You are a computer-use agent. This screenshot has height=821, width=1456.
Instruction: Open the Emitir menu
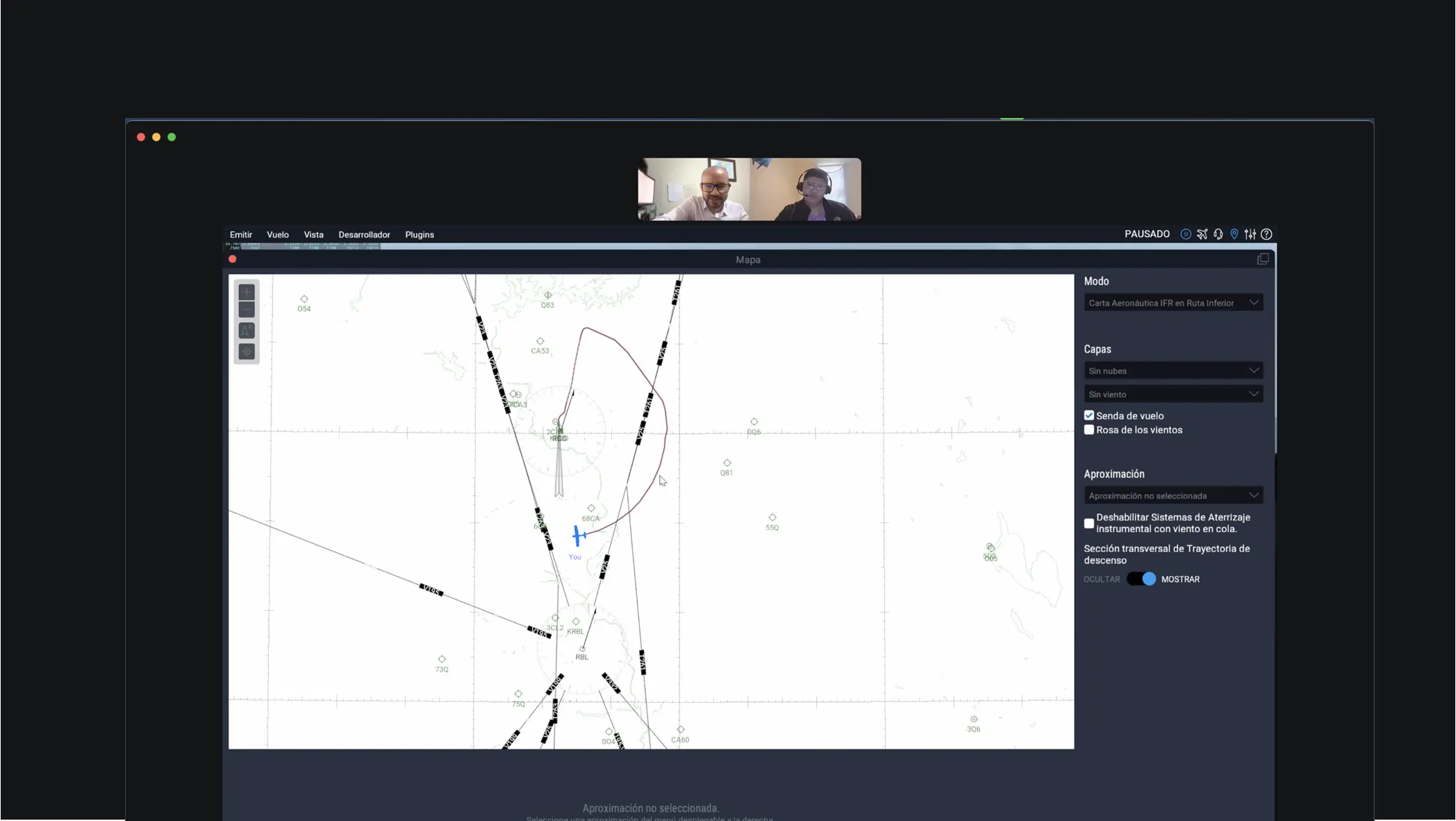(241, 235)
